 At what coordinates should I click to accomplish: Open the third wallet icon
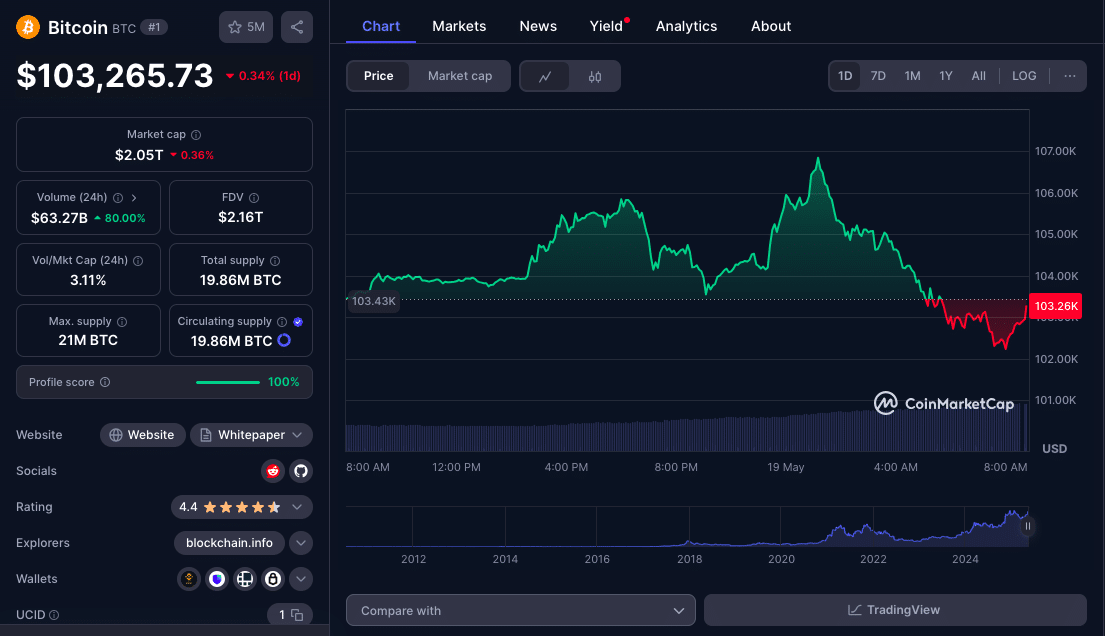coord(245,579)
